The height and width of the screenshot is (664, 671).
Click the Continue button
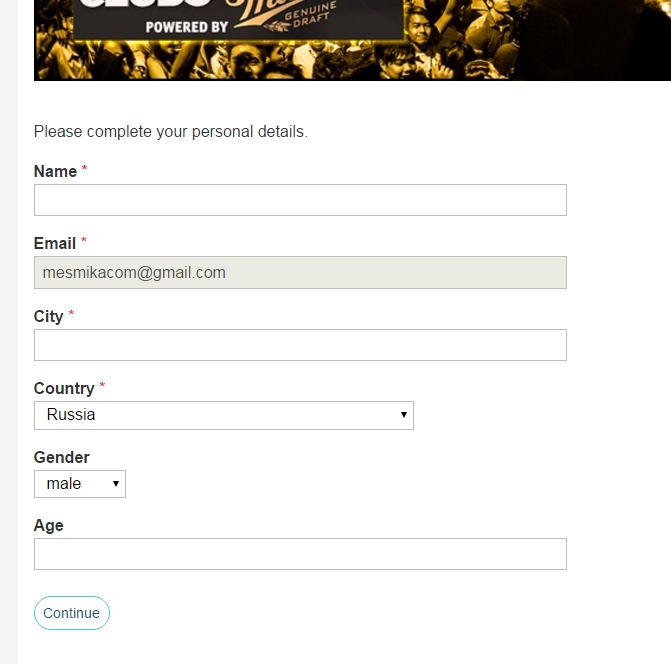[72, 613]
